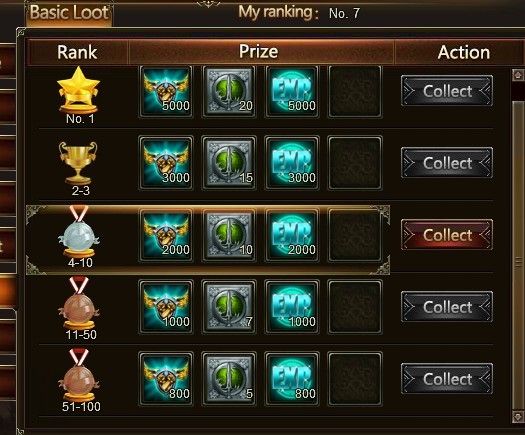Click the silver medal for ranks 4-10
Viewport: 525px width, 435px height.
79,233
